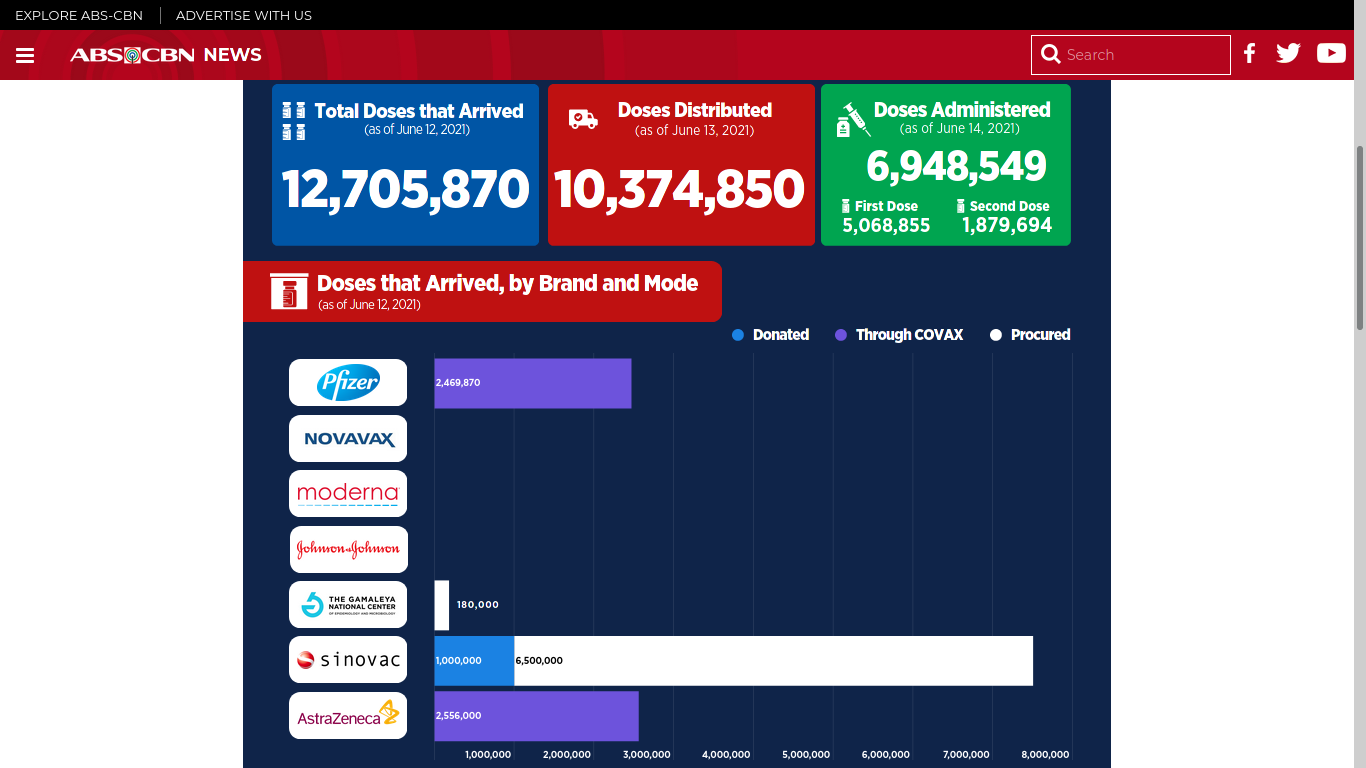Click the AstraZeneca 2,556,000 COVAX bar

(536, 716)
